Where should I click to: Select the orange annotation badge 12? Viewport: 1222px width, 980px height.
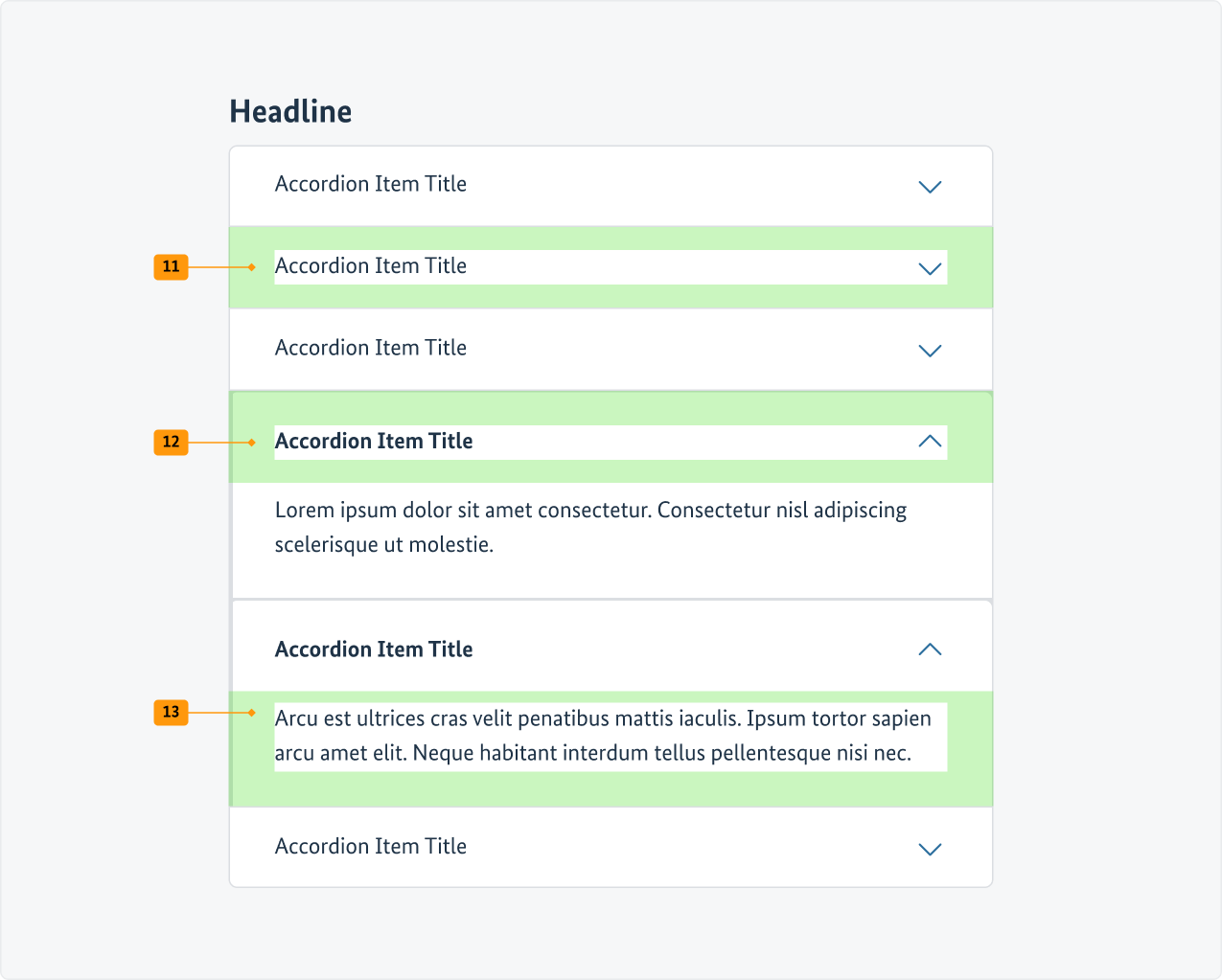pos(171,442)
